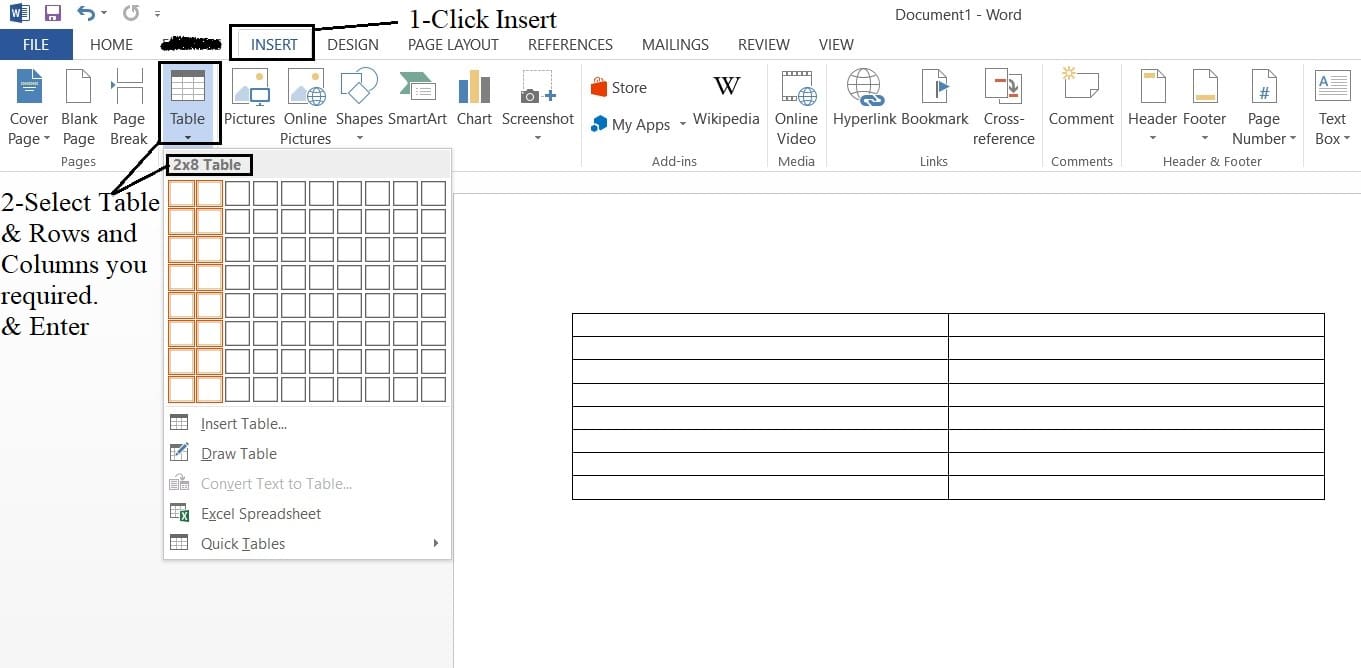This screenshot has width=1361, height=668.
Task: Open the DESIGN ribbon tab
Action: point(353,44)
